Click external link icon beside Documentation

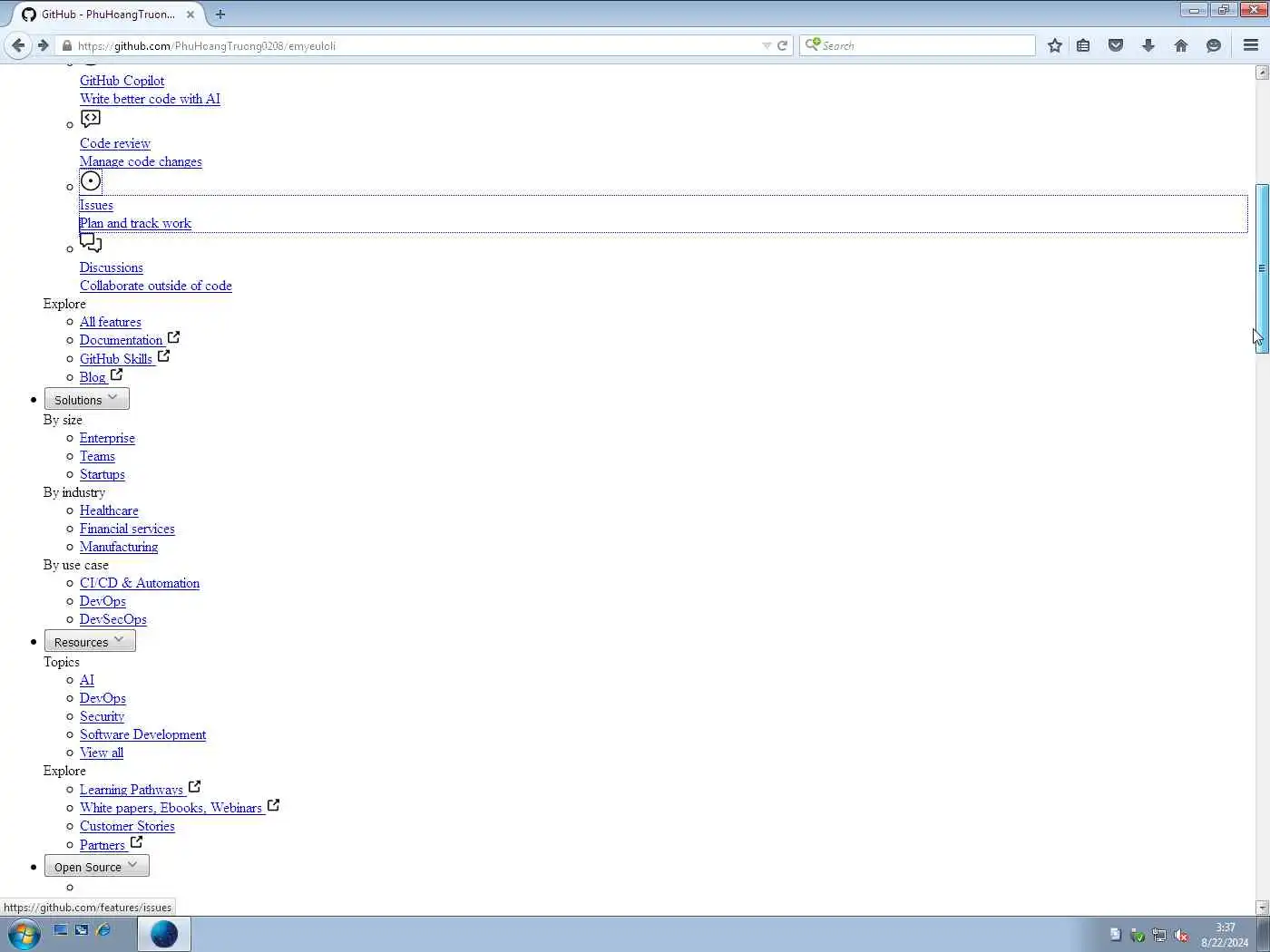coord(173,337)
